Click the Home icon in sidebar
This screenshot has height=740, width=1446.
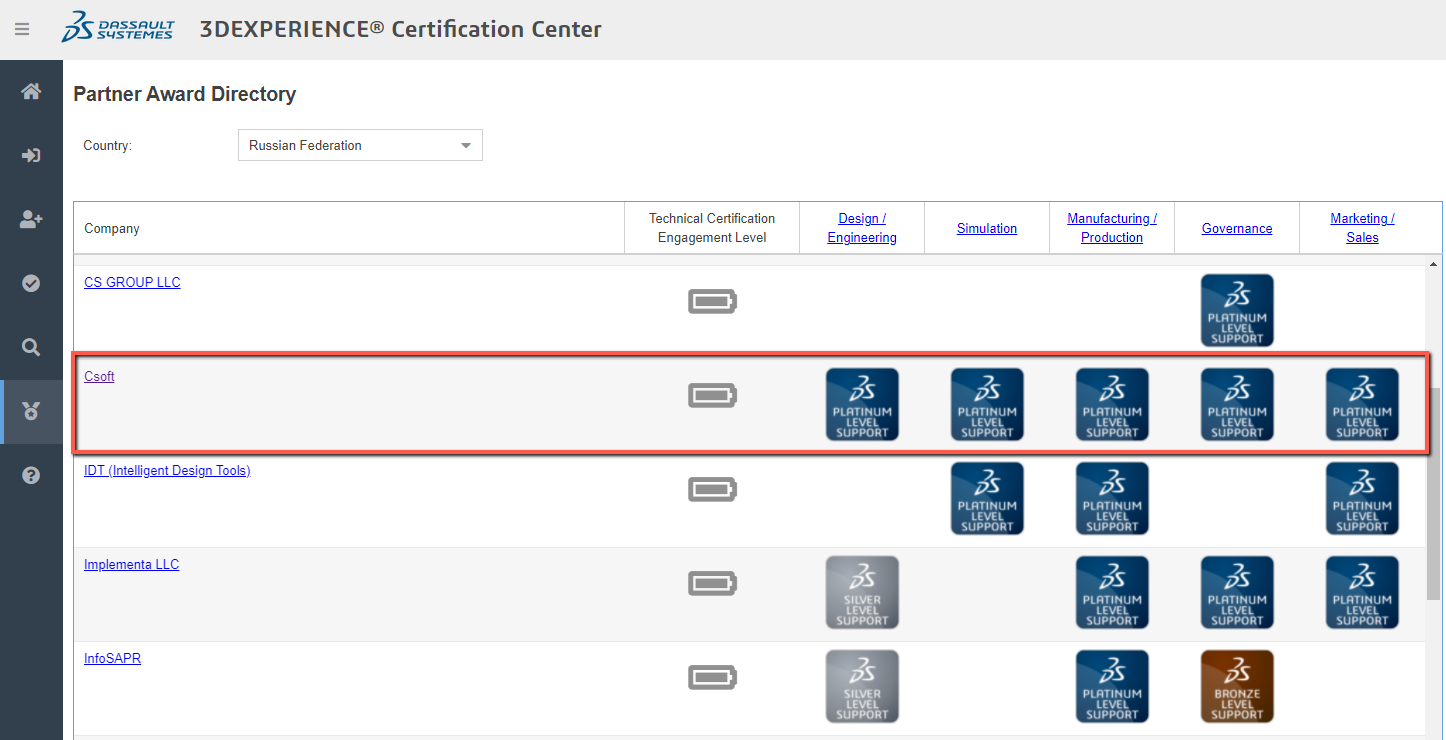pos(31,92)
